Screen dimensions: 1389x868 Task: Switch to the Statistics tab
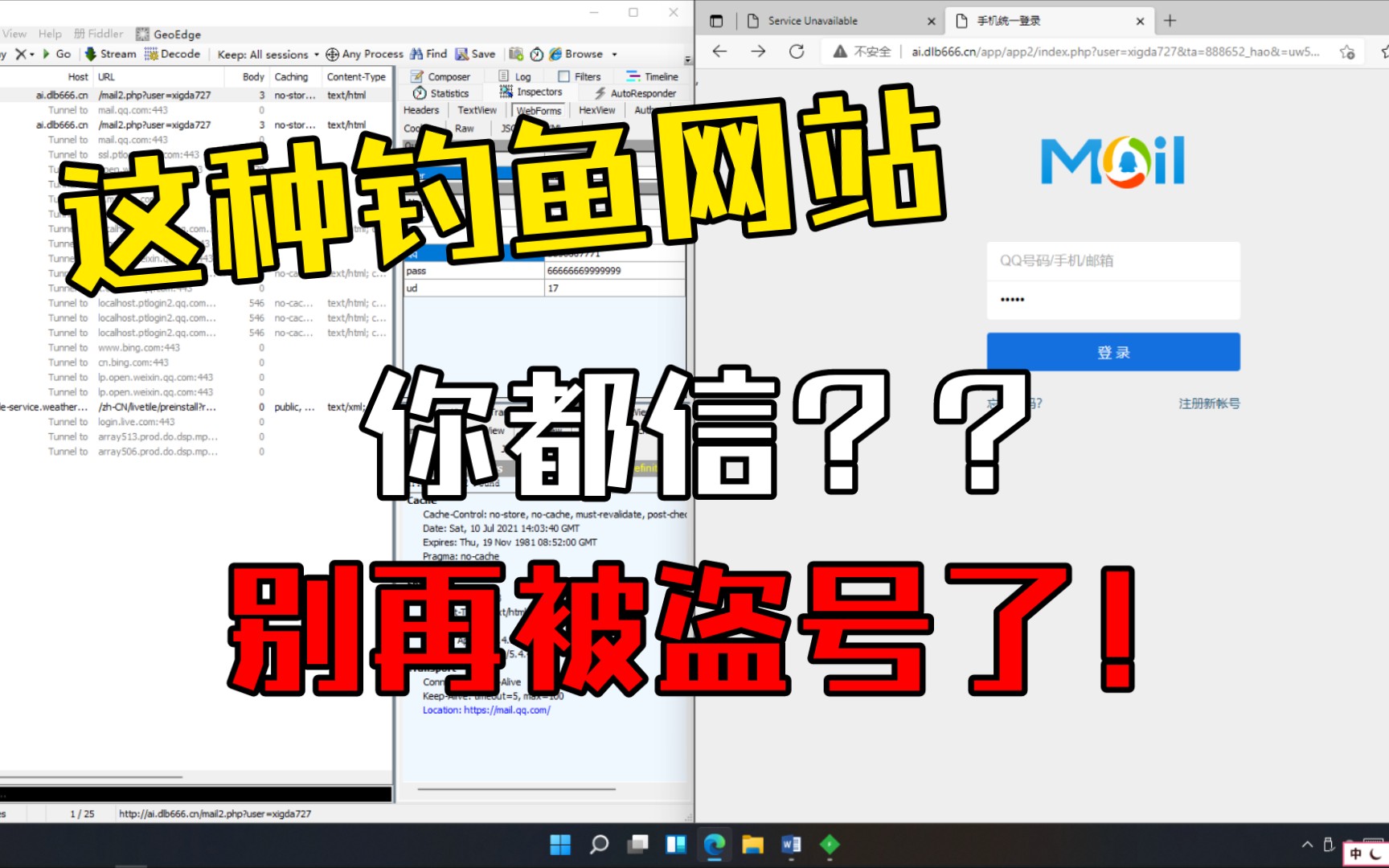441,93
